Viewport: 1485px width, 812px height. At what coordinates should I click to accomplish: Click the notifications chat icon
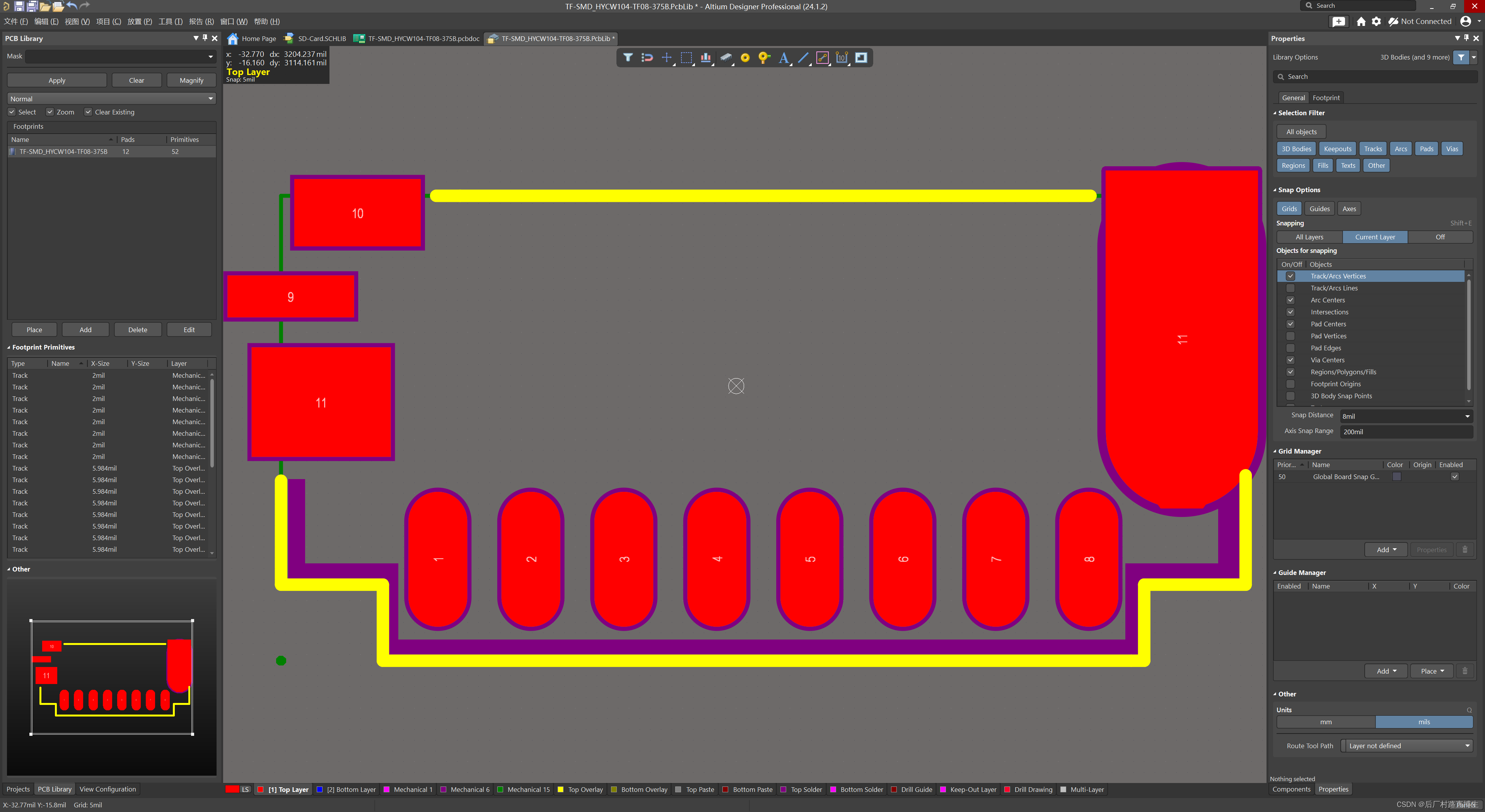(1338, 21)
